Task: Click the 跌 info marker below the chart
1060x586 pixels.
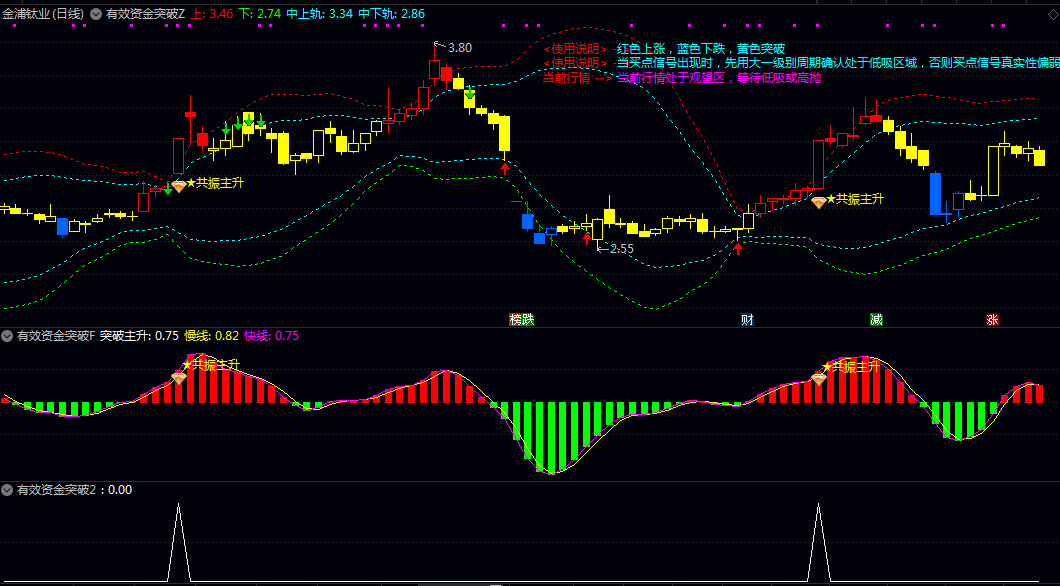Action: tap(528, 320)
